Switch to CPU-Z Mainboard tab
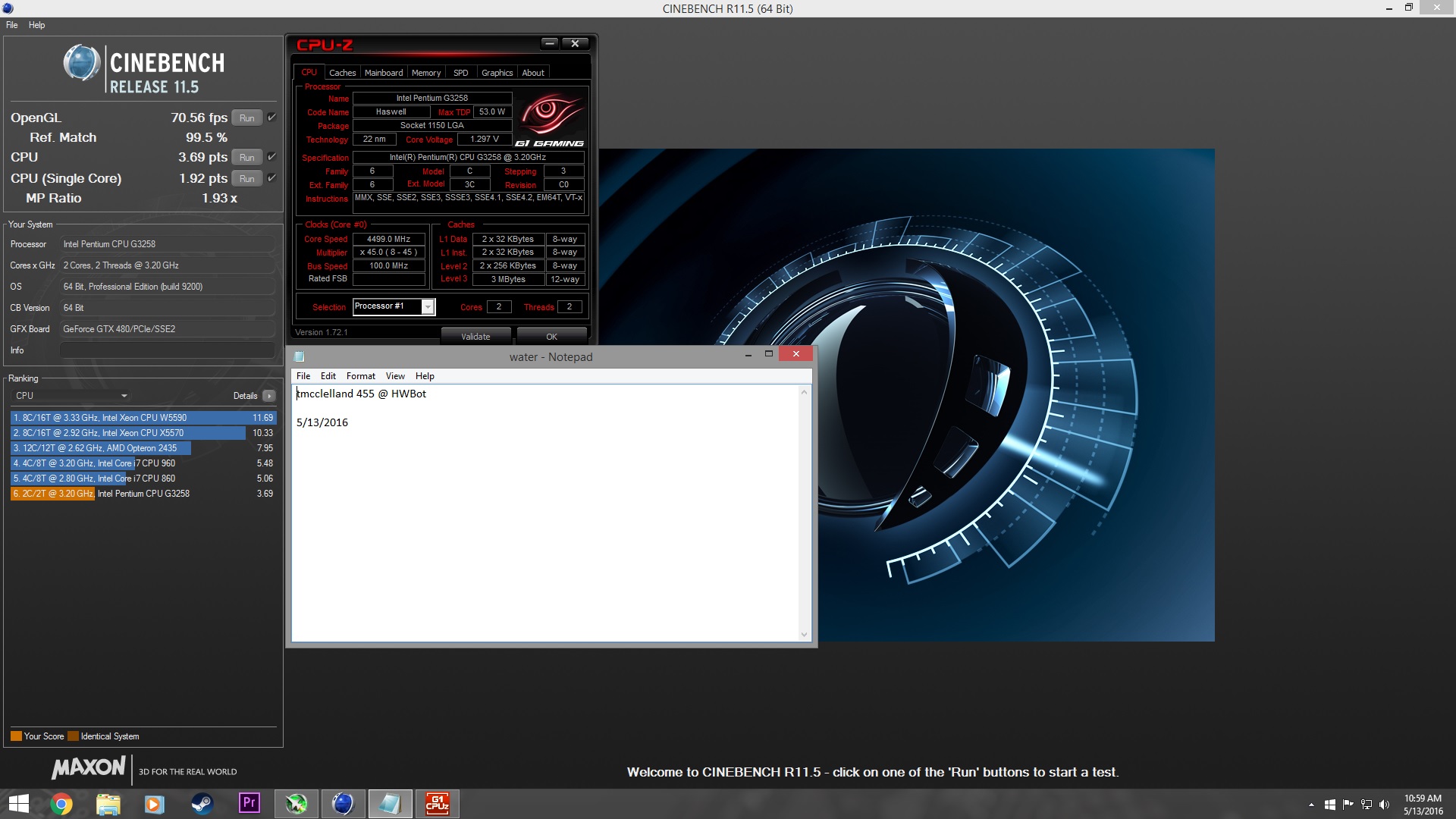Screen dimensions: 1456x819 click(x=384, y=73)
